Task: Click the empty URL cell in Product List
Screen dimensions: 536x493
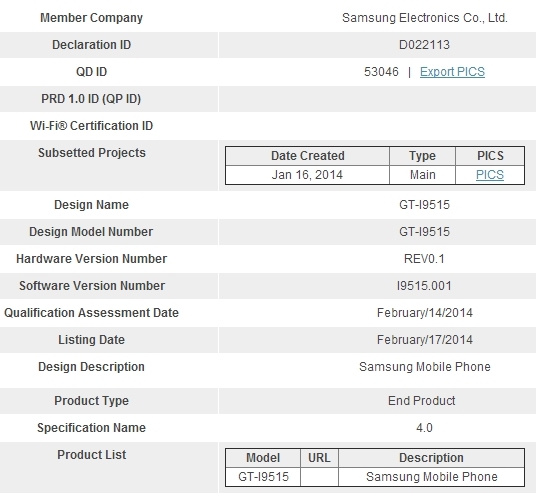Action: point(319,477)
